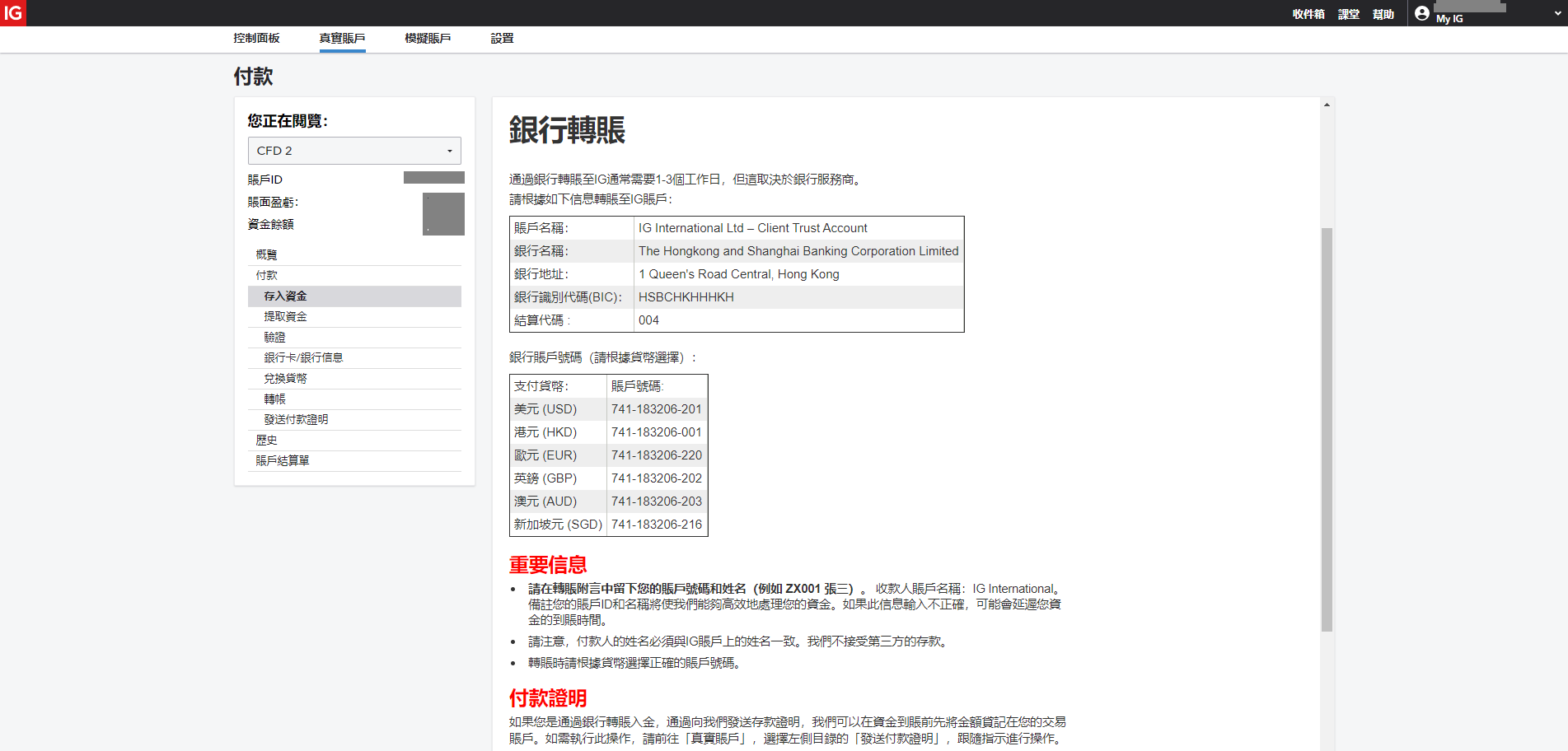
Task: Open the My IG profile icon
Action: tap(1421, 13)
